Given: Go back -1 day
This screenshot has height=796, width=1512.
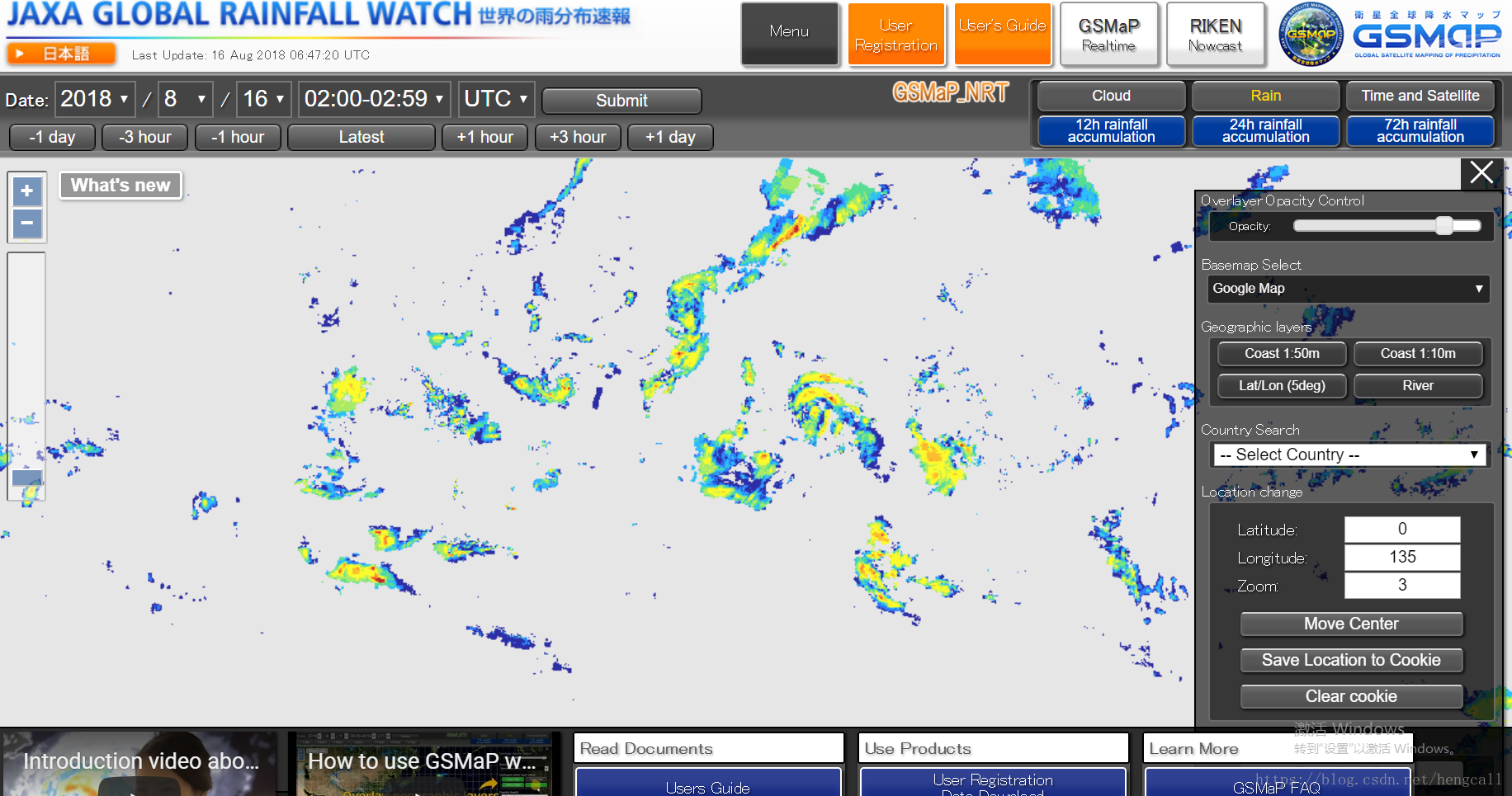Looking at the screenshot, I should 52,137.
